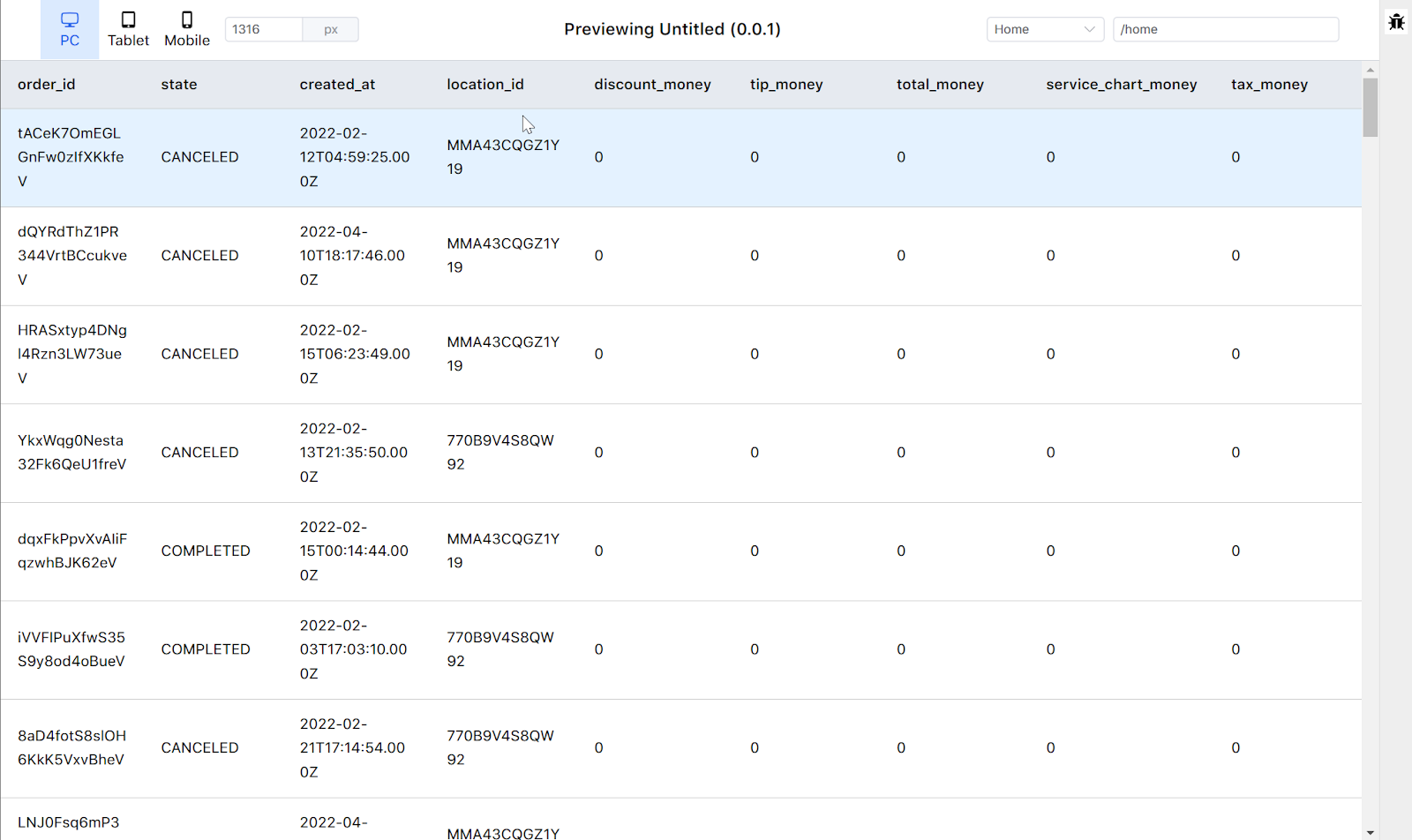Viewport: 1412px width, 840px height.
Task: Select order YkxWqg0Nesta32Fk6QeU1freV cell
Action: 72,453
